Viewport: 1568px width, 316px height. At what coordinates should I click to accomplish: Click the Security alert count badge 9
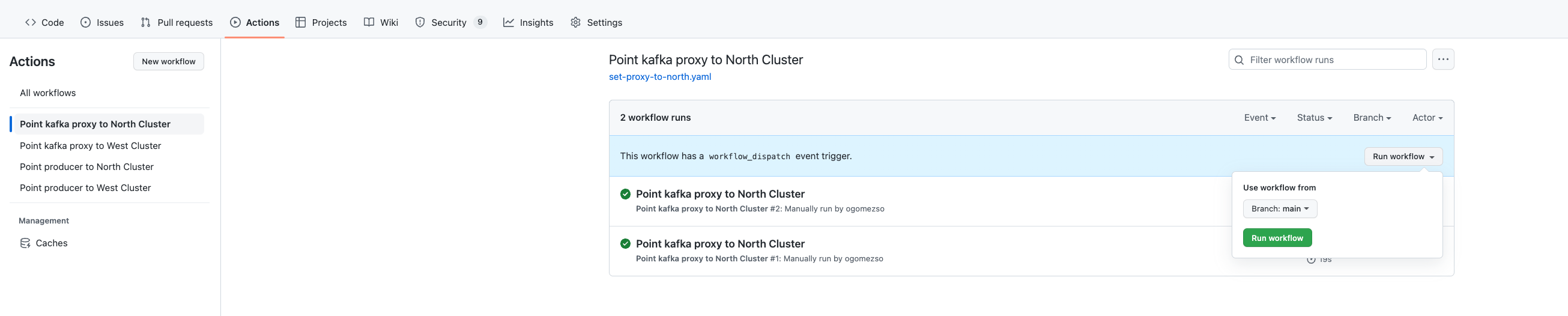click(x=480, y=22)
